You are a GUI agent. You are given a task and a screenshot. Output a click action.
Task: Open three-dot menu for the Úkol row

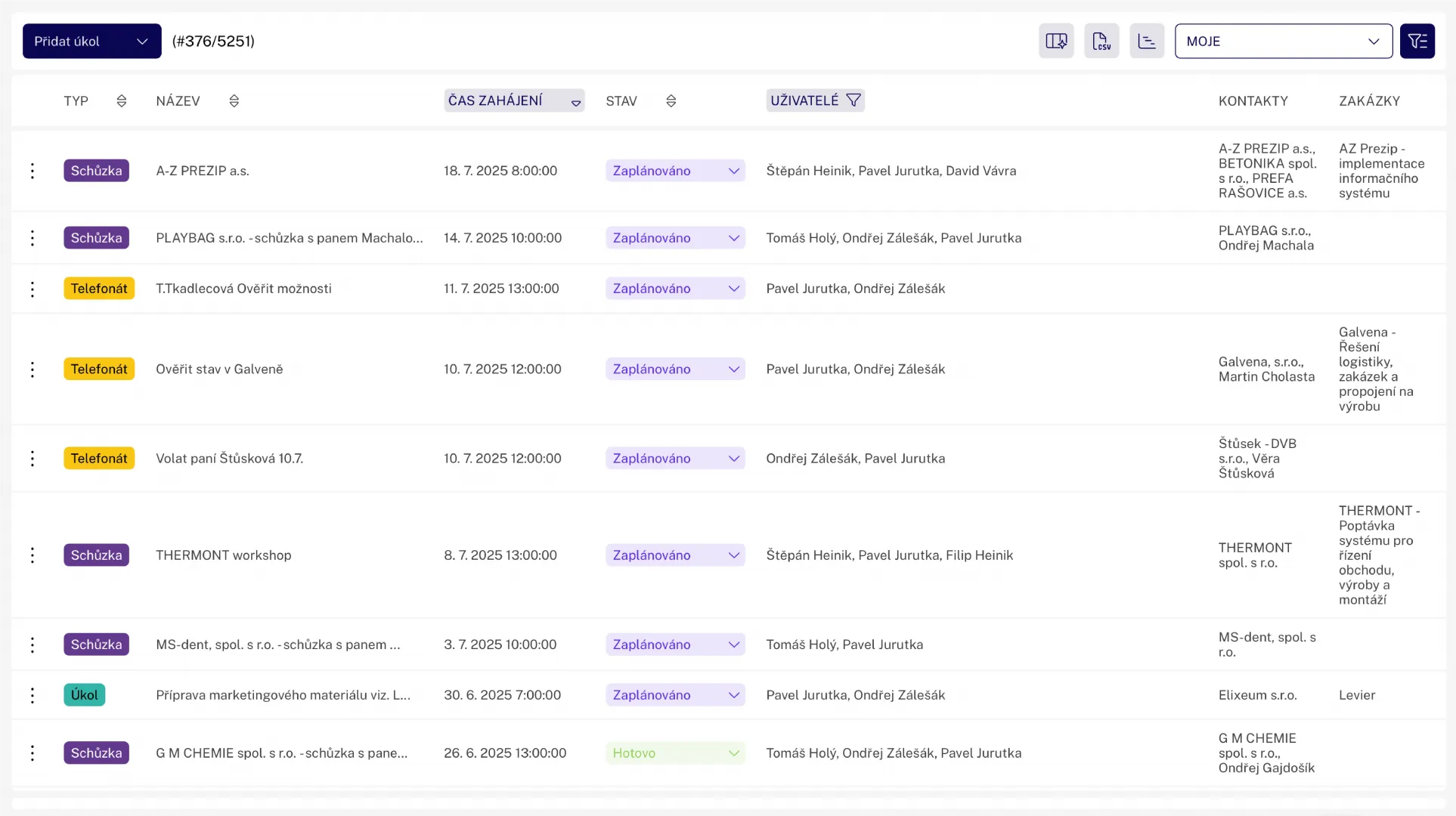33,695
